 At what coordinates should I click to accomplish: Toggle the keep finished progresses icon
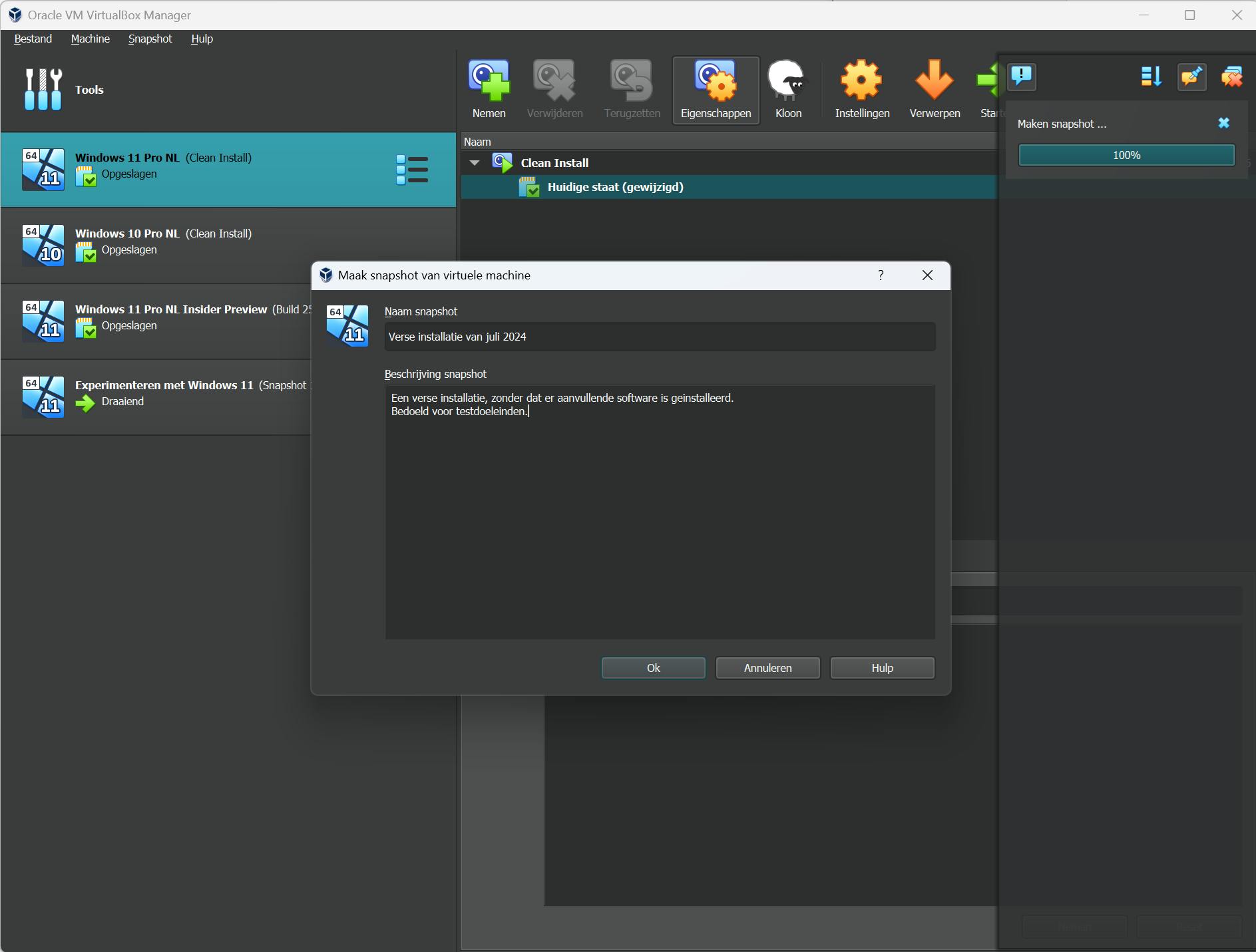click(x=1191, y=77)
